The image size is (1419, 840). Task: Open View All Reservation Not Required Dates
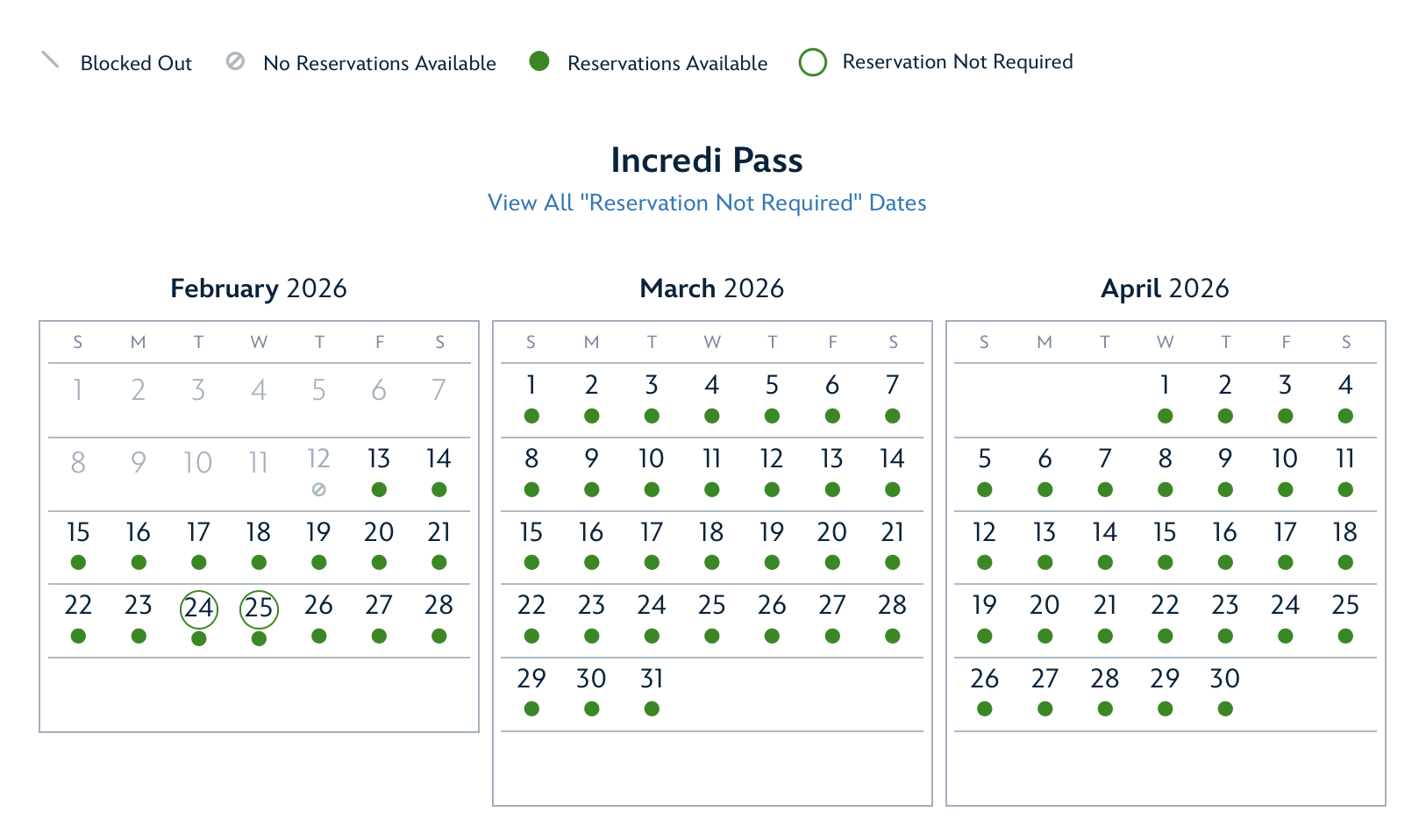coord(707,203)
